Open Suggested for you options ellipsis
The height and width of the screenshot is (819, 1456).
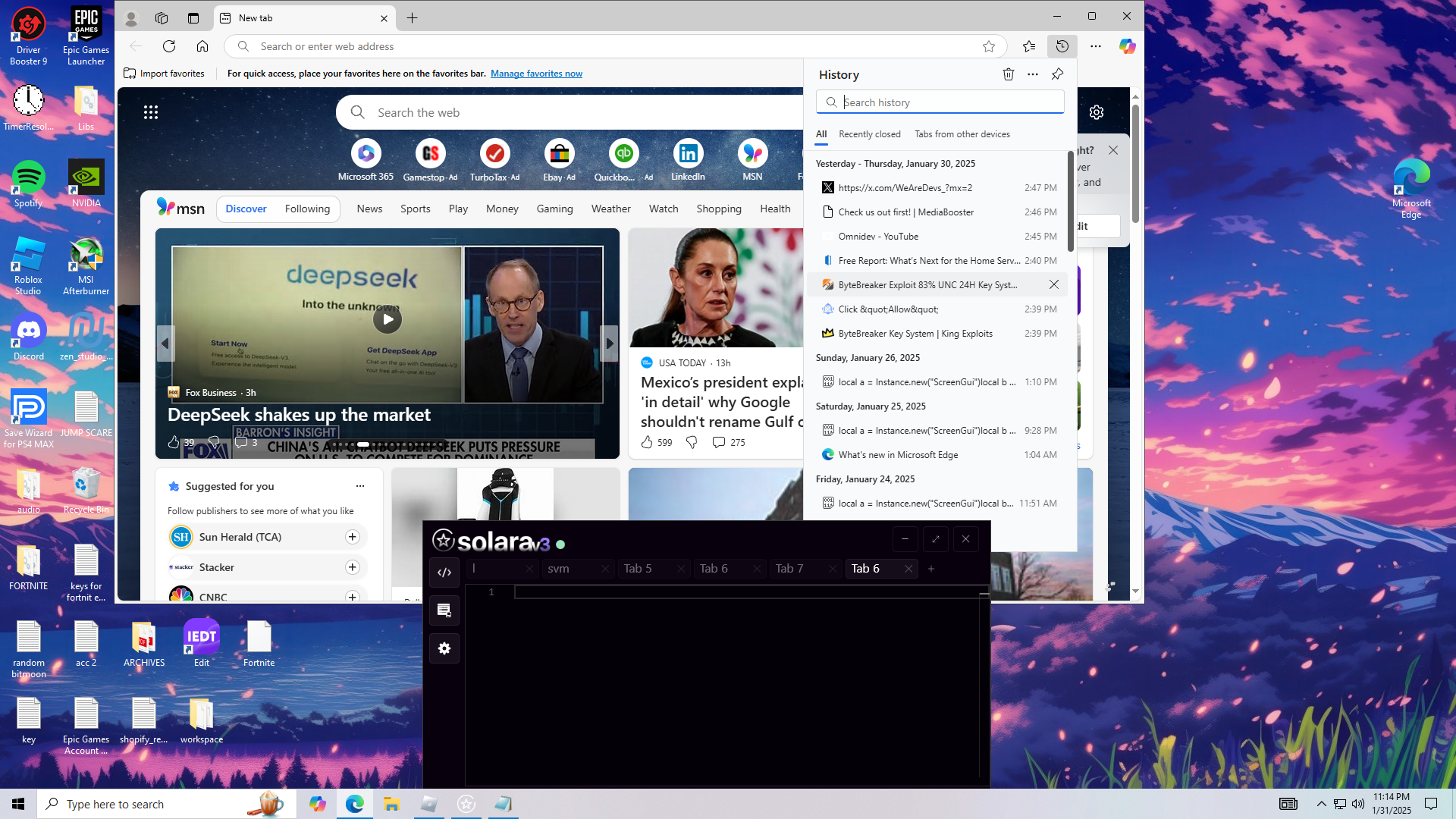tap(360, 486)
